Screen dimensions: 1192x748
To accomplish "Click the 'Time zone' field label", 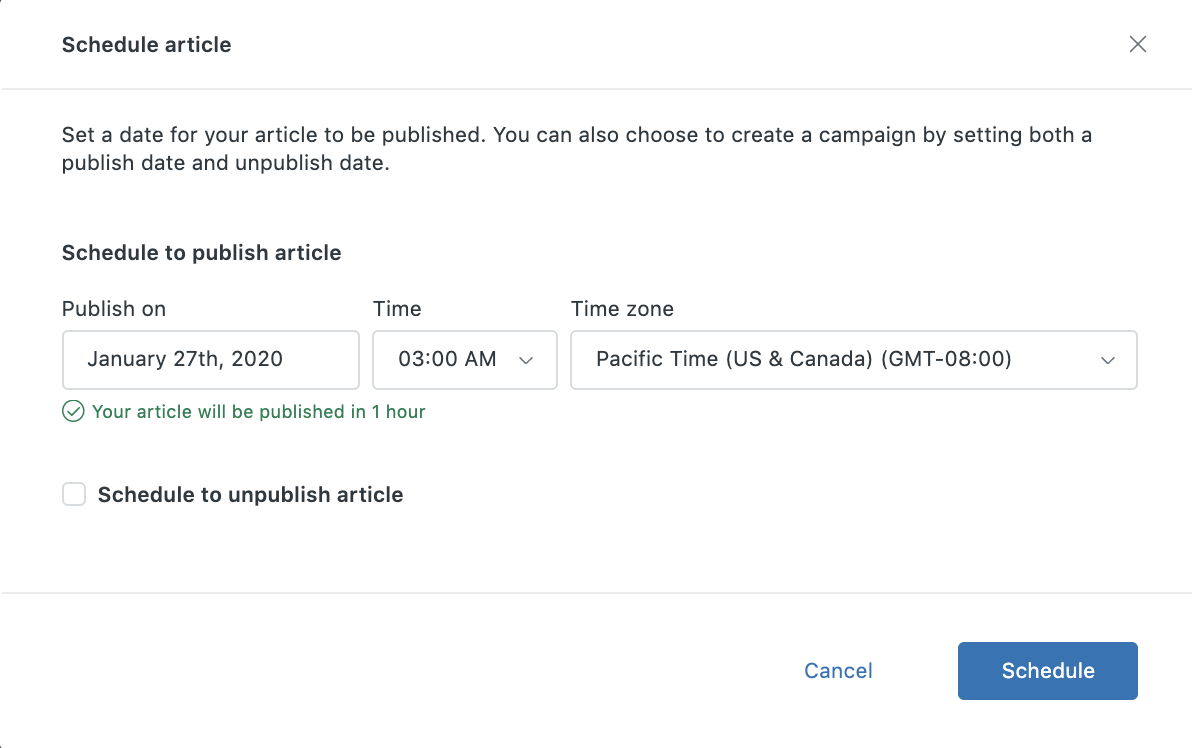I will [622, 309].
